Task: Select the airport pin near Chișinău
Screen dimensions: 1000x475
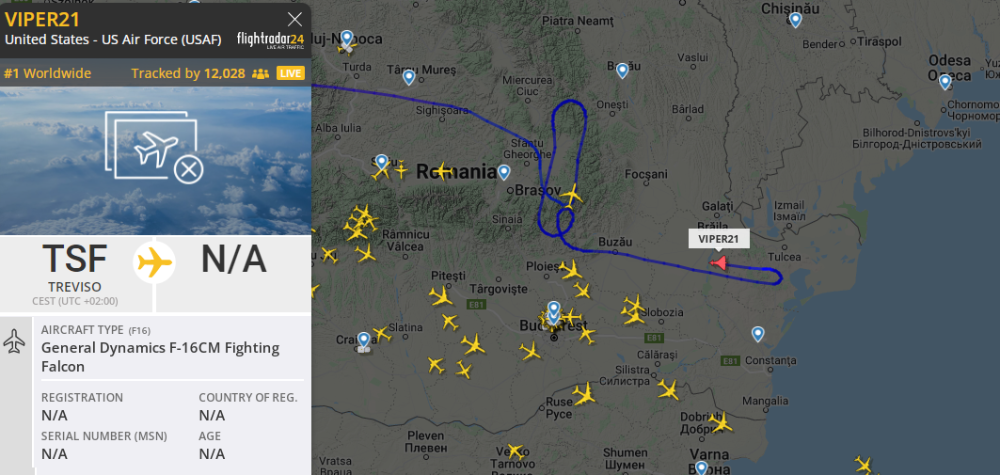Action: click(x=795, y=20)
